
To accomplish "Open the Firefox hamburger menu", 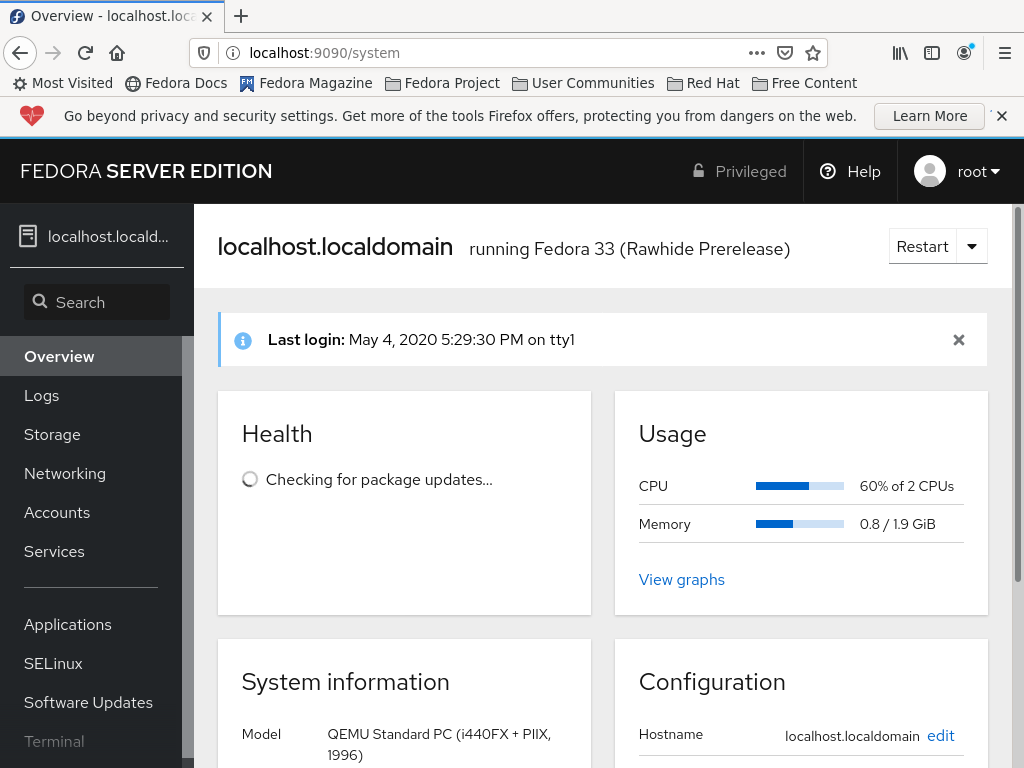I will point(1005,53).
